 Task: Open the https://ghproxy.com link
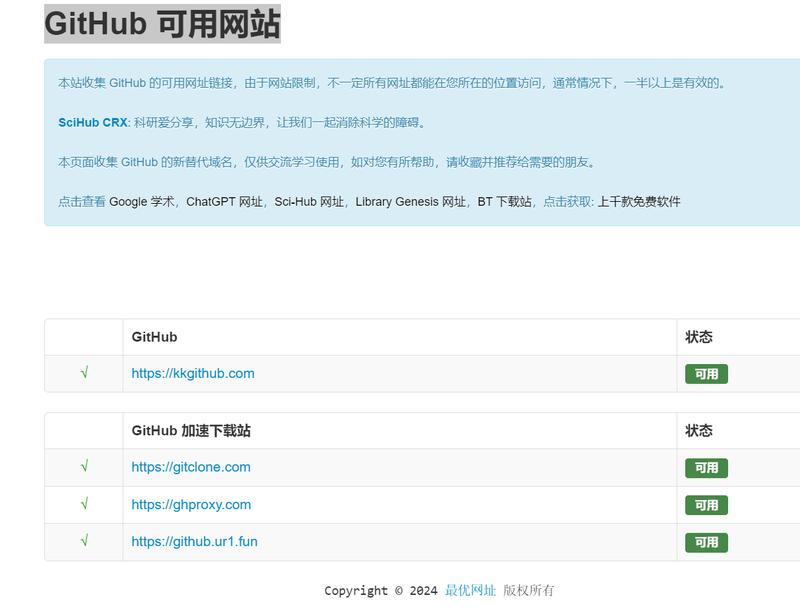191,505
